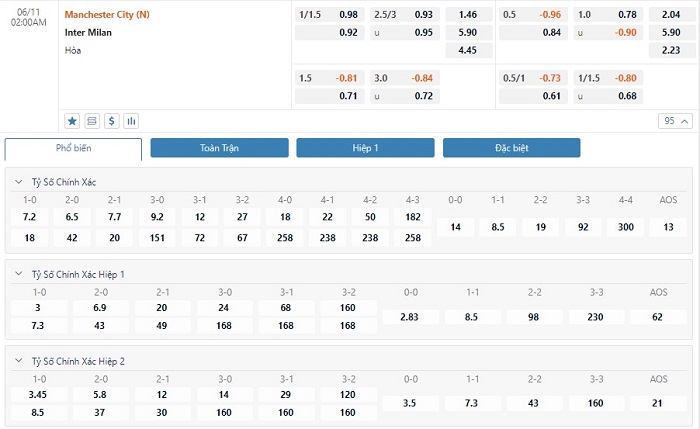Switch to the Toàn Trận tab
Viewport: 700px width, 429px height.
219,148
